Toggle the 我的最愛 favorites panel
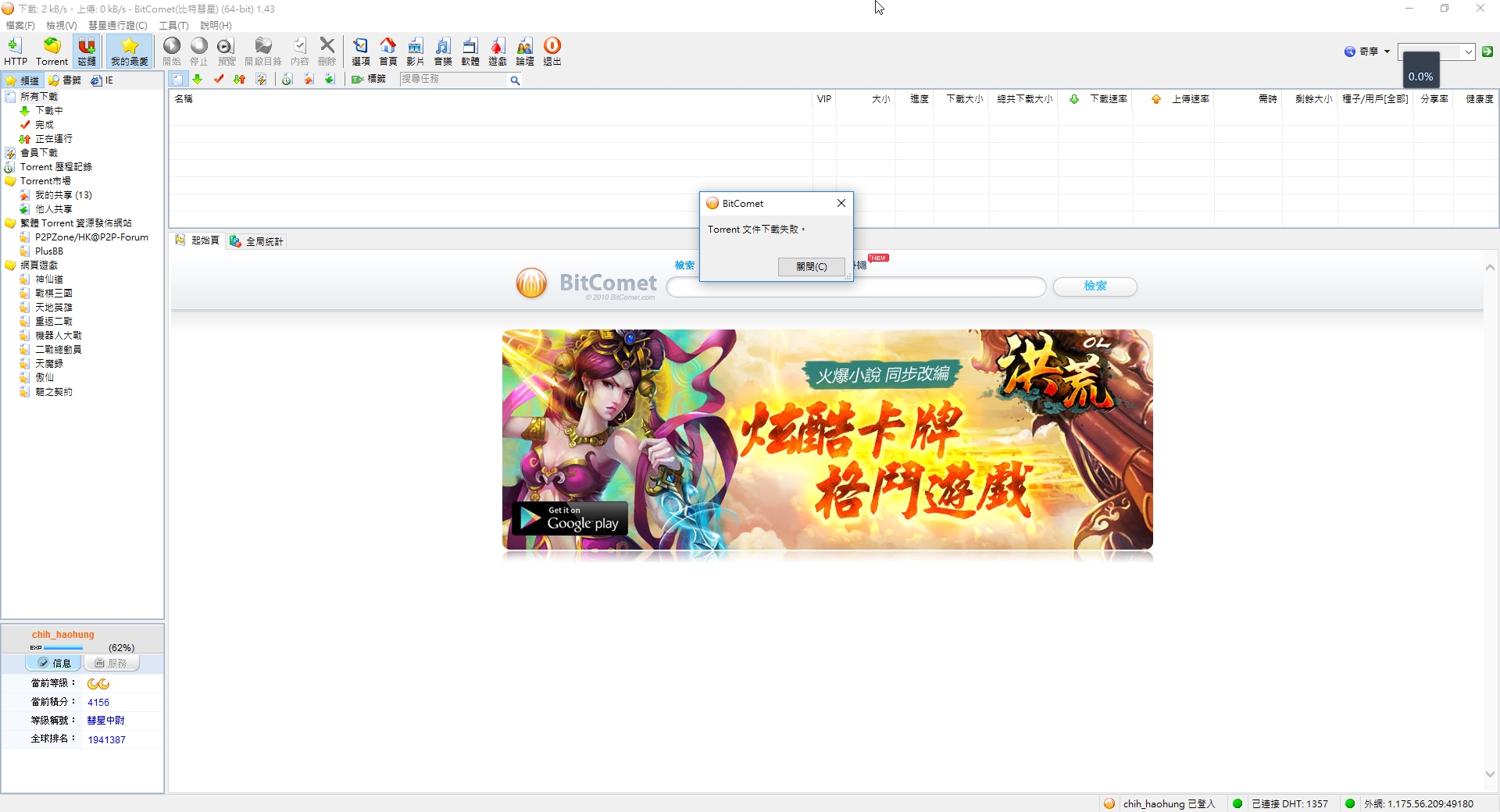This screenshot has height=812, width=1500. coord(129,52)
